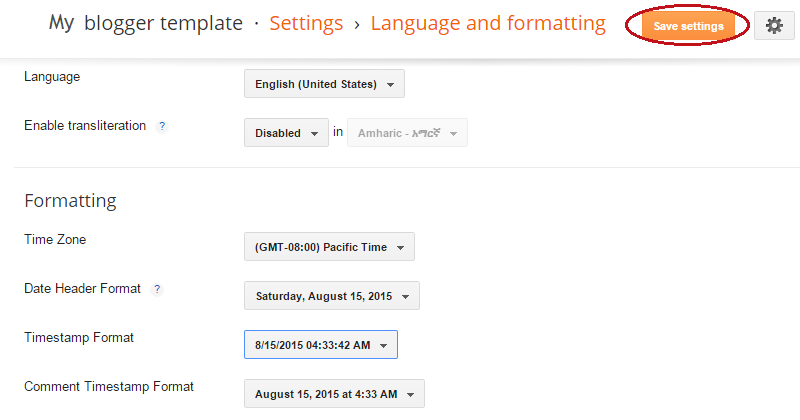Image resolution: width=800 pixels, height=420 pixels.
Task: Open the Comment Timestamp Format dropdown
Action: (334, 394)
